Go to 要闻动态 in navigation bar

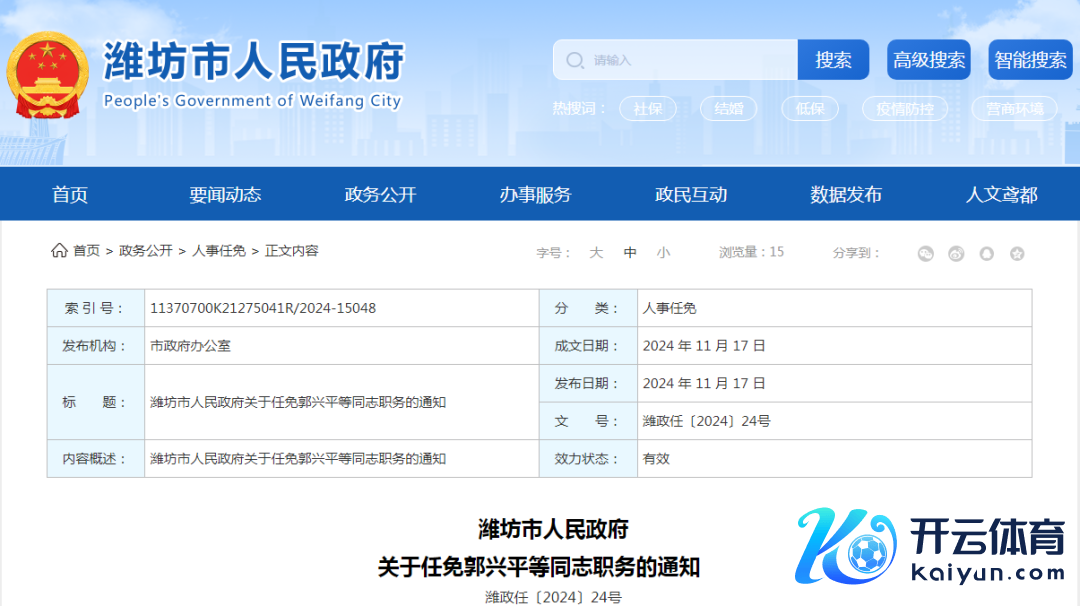click(225, 195)
